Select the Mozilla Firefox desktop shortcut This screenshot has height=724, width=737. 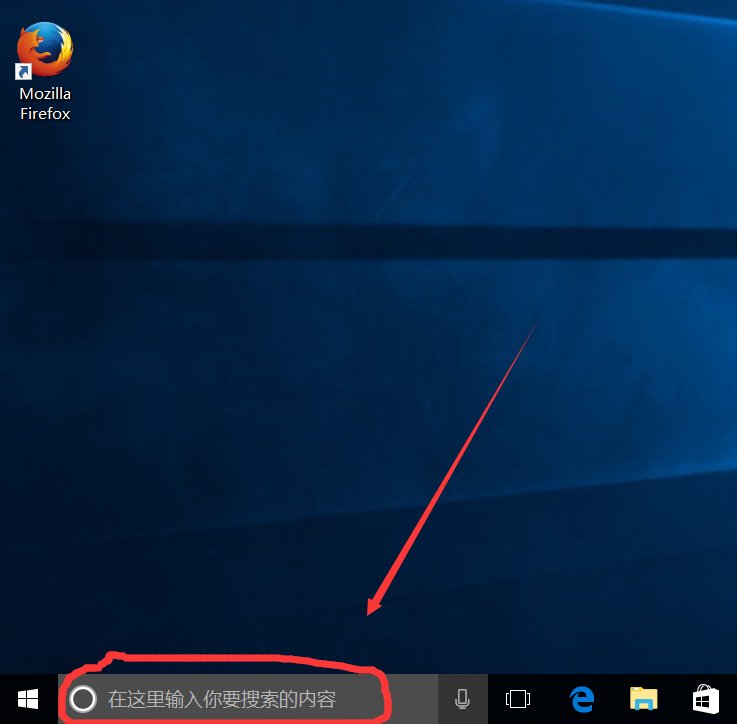coord(45,71)
